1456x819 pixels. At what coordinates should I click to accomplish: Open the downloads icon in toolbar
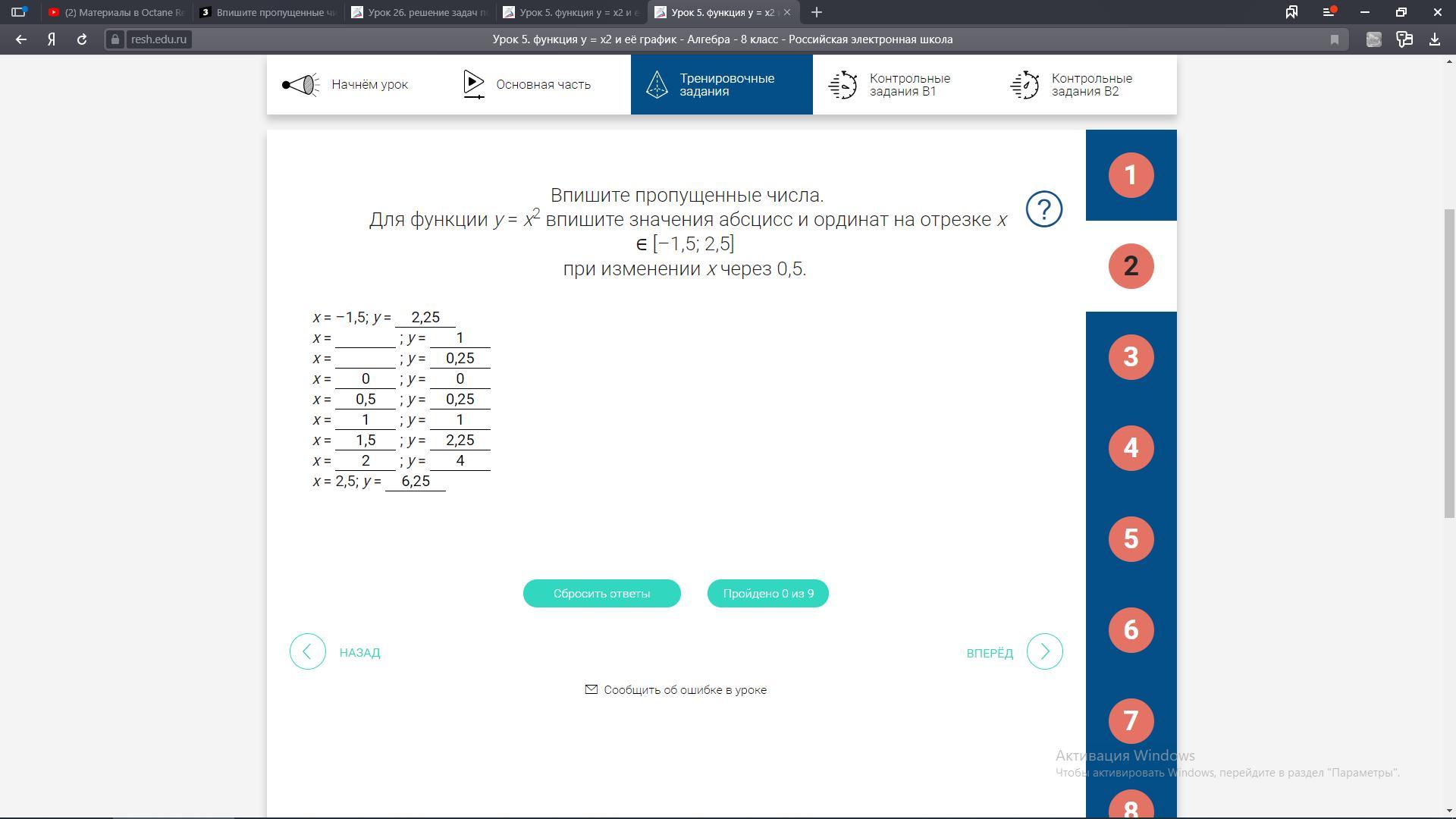1435,39
